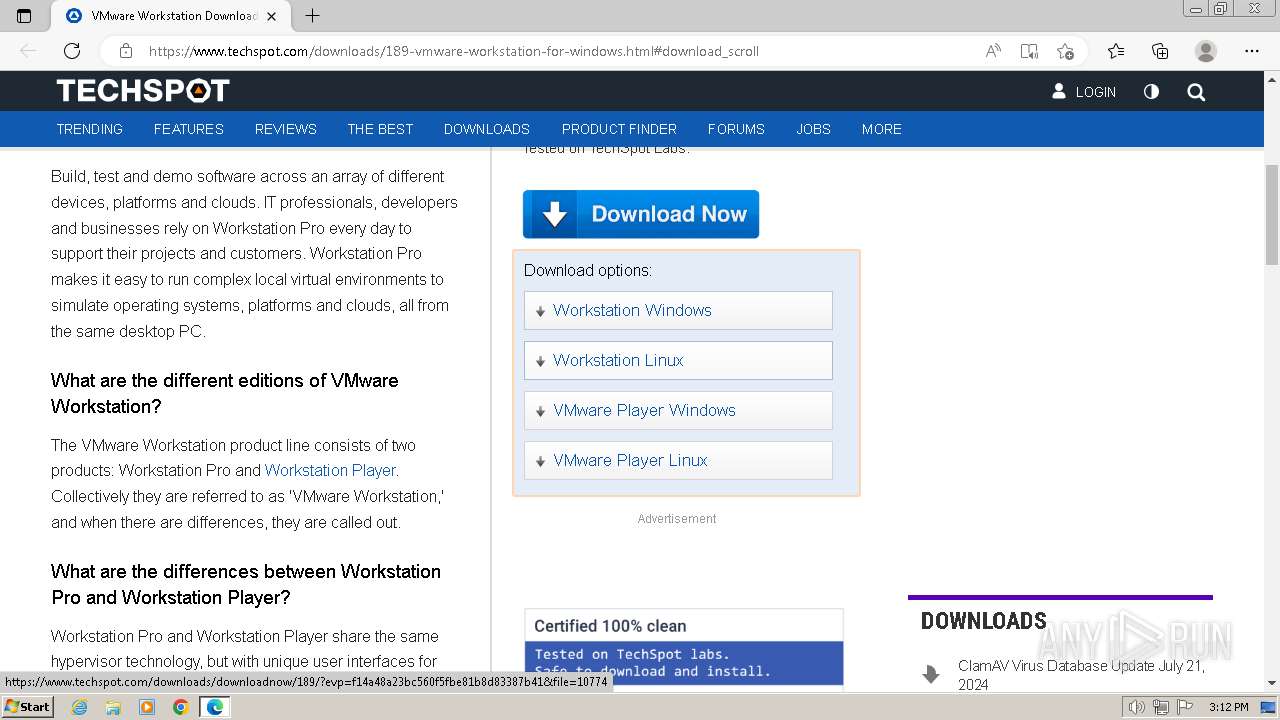This screenshot has width=1280, height=720.
Task: Select Workstation Linux download option
Action: click(x=678, y=360)
